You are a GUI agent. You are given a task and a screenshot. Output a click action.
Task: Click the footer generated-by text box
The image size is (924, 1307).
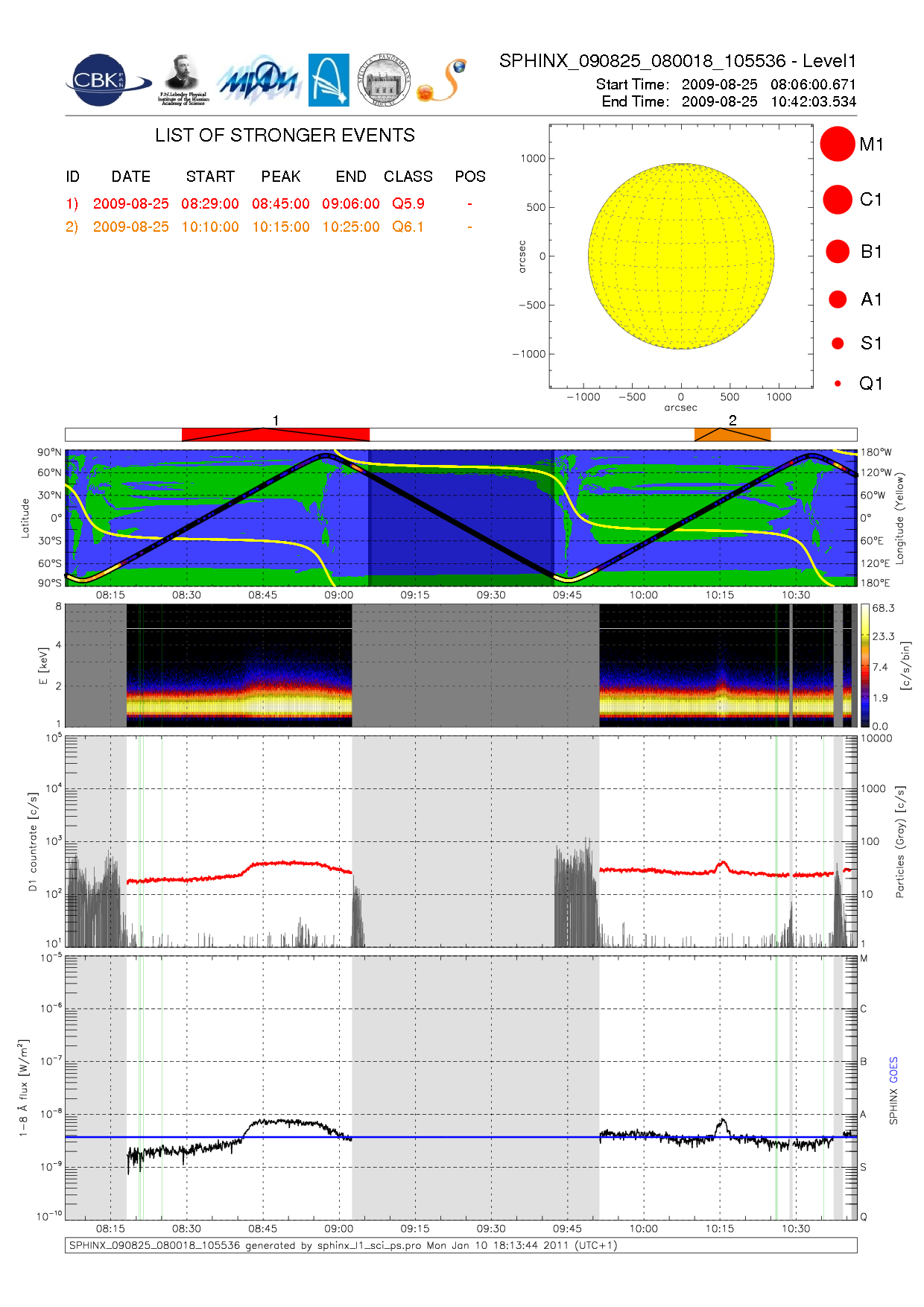(x=461, y=1245)
